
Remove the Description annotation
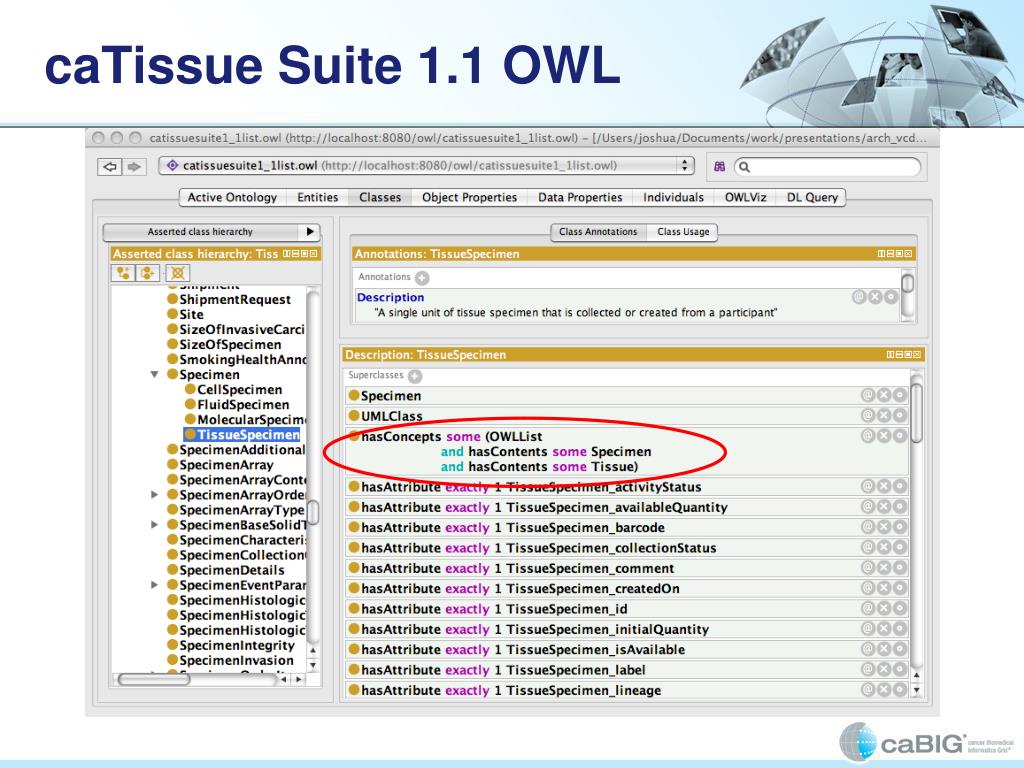[875, 297]
